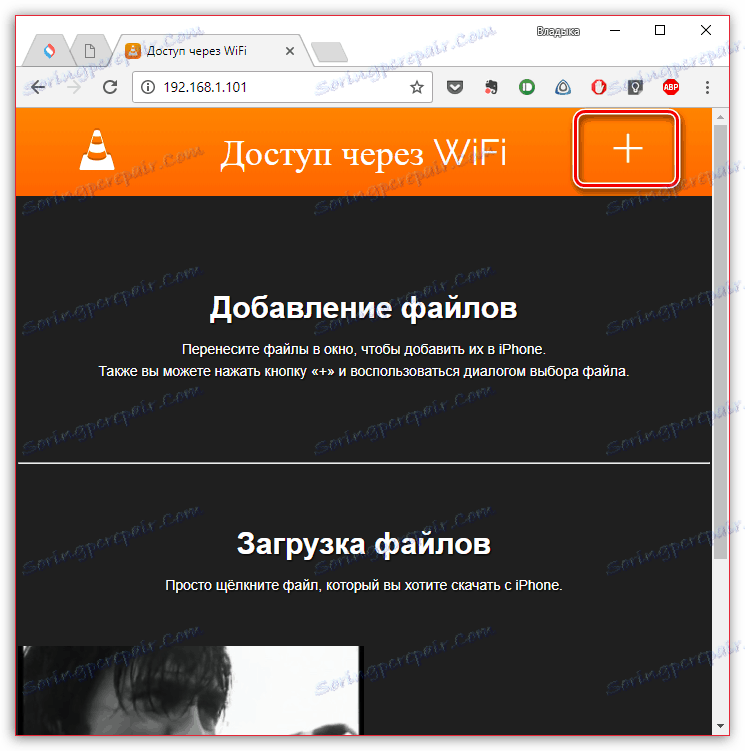Reload the page with the refresh icon
745x751 pixels.
(x=110, y=87)
